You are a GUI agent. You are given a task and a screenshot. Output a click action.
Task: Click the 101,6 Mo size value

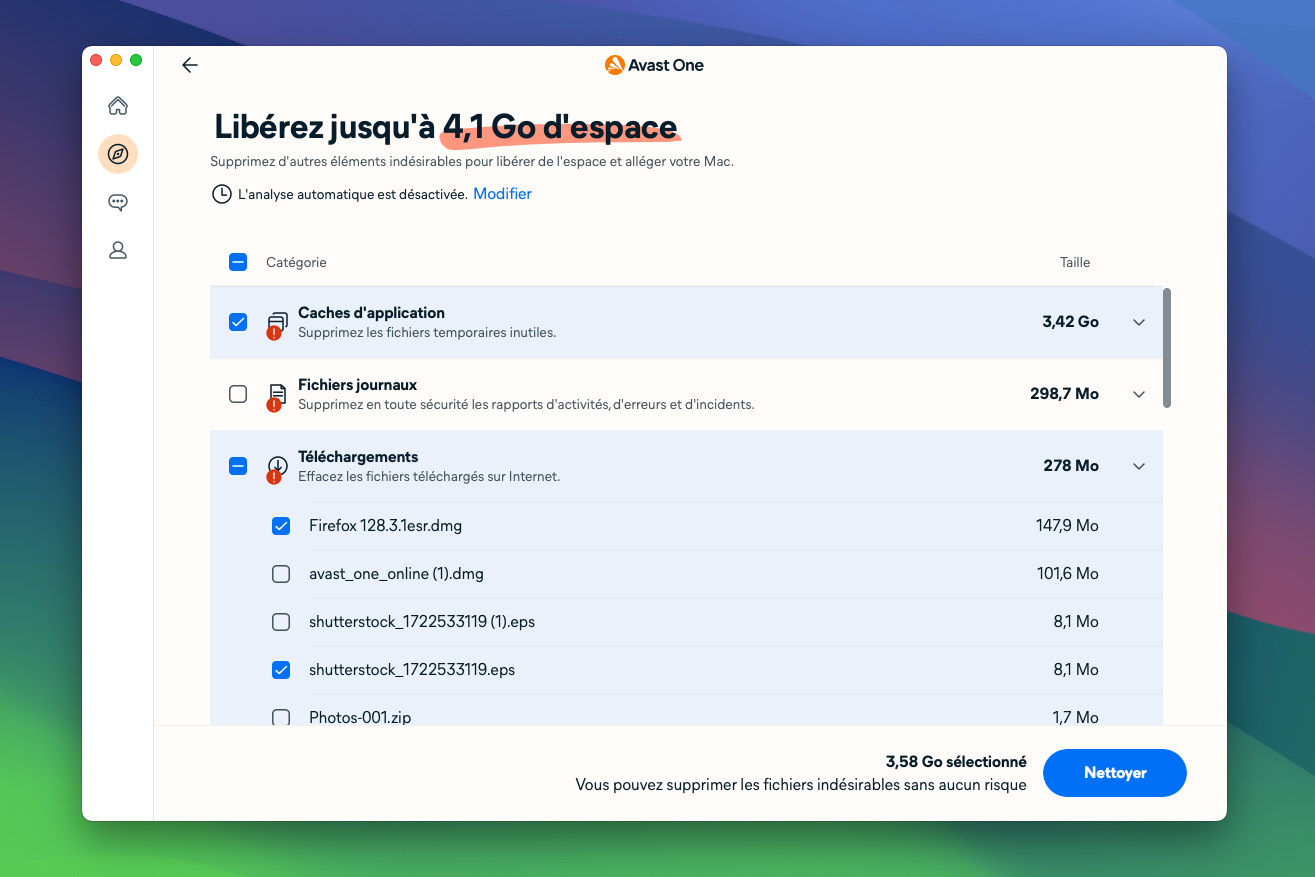[x=1068, y=574]
